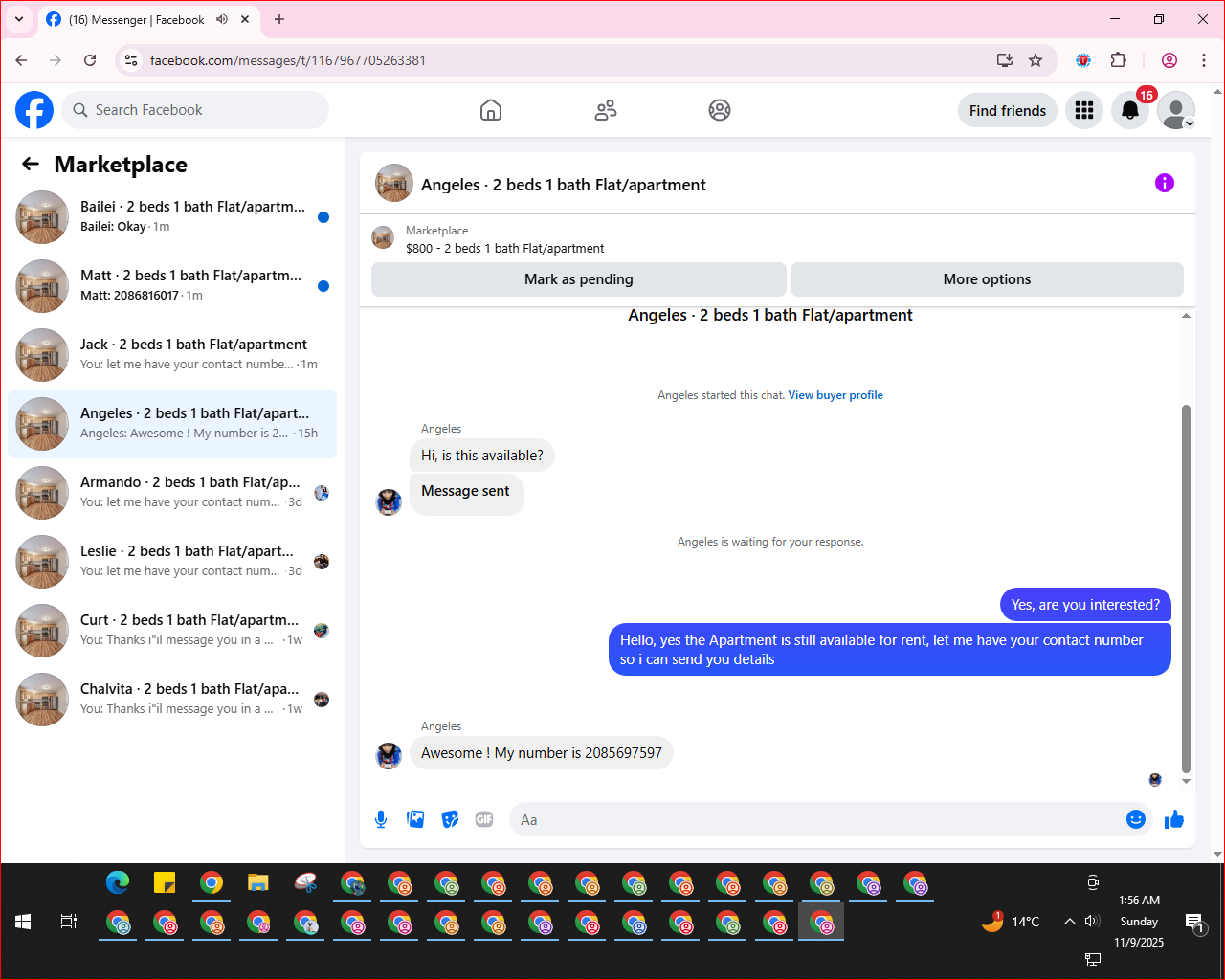Viewport: 1225px width, 980px height.
Task: Show hidden system tray icons chevron
Action: pos(1069,922)
